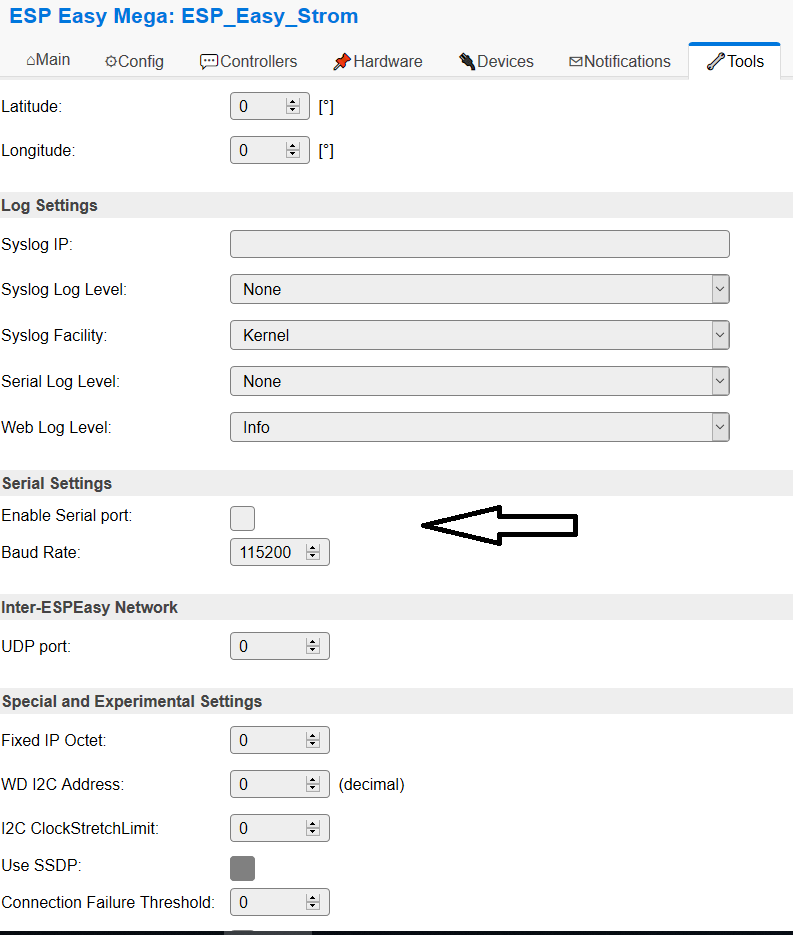793x935 pixels.
Task: Enable the Serial port checkbox
Action: click(243, 518)
